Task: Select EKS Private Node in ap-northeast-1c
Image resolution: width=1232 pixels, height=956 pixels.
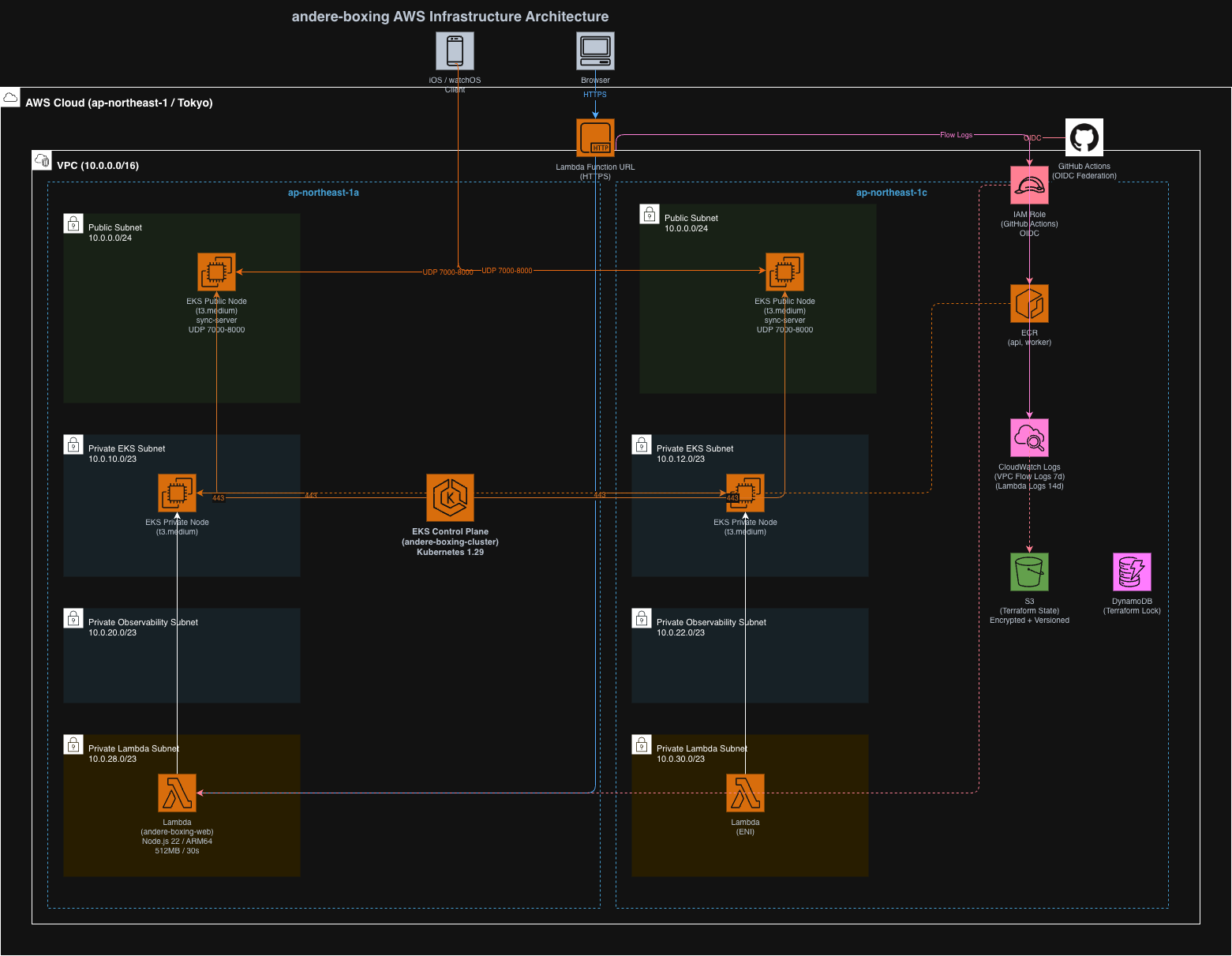Action: click(x=745, y=493)
